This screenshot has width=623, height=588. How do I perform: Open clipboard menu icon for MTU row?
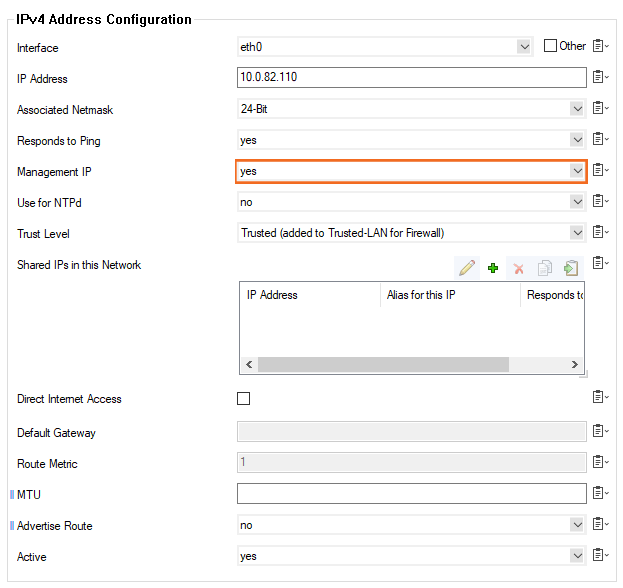pos(600,493)
